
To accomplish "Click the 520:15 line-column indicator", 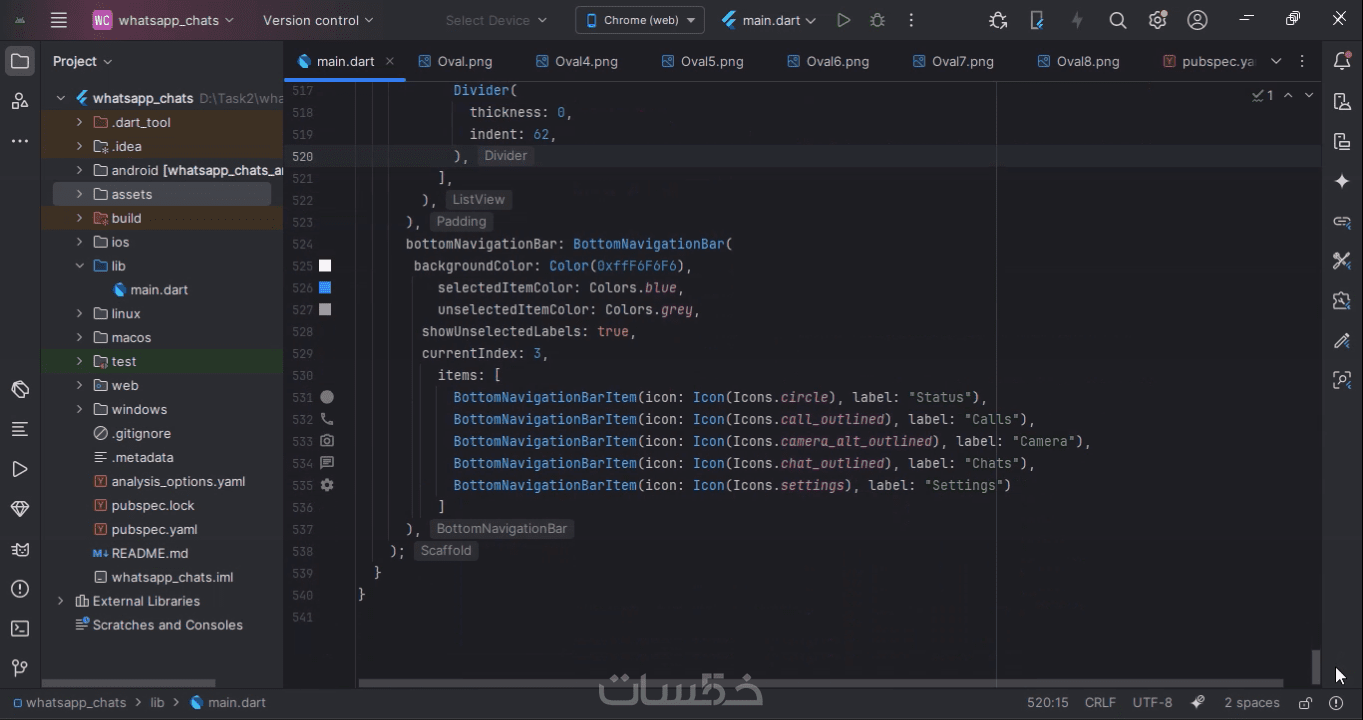I will (x=1048, y=703).
